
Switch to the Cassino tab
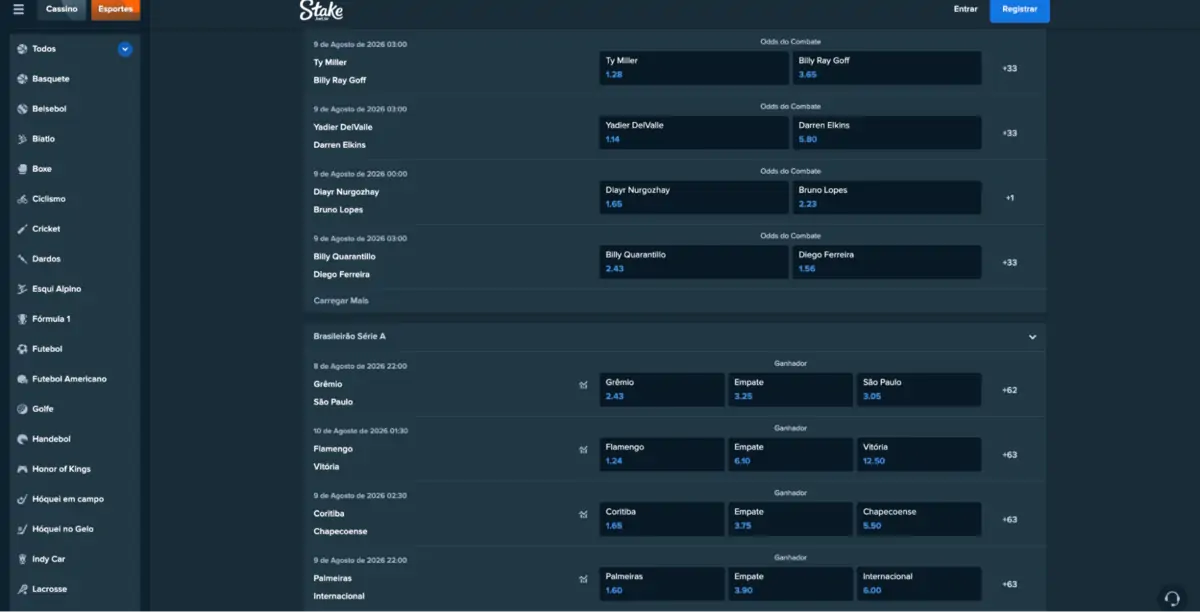(x=62, y=9)
